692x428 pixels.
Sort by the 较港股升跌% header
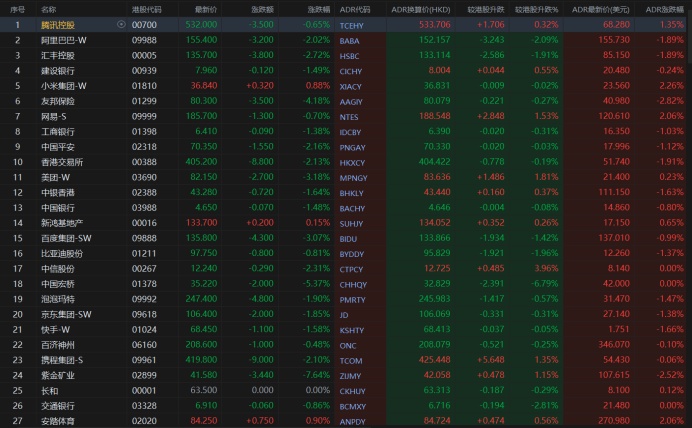click(537, 8)
